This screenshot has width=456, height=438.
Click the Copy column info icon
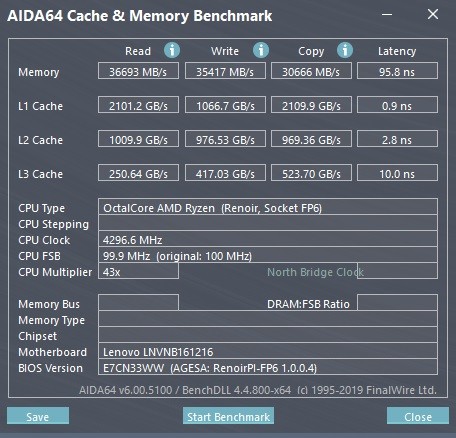pyautogui.click(x=345, y=51)
